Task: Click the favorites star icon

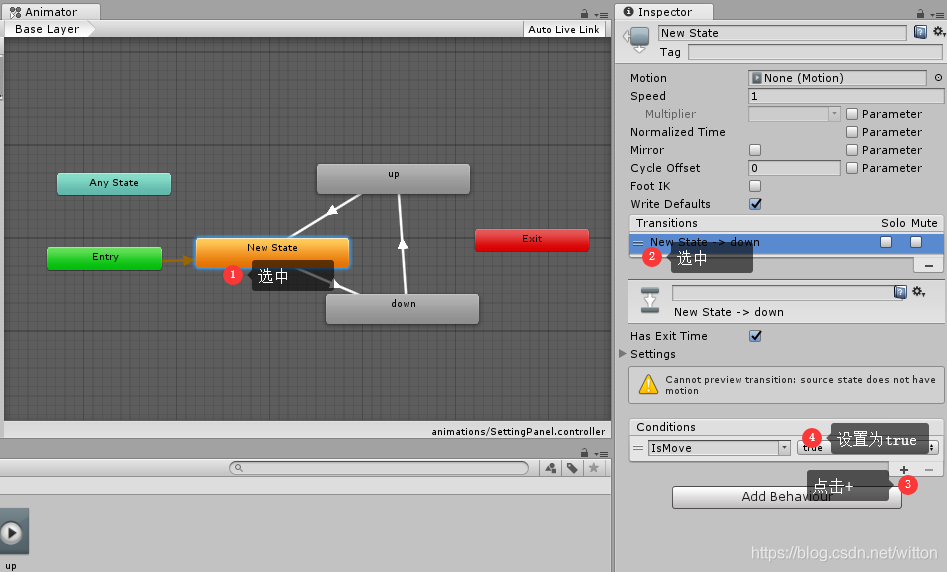Action: point(594,468)
